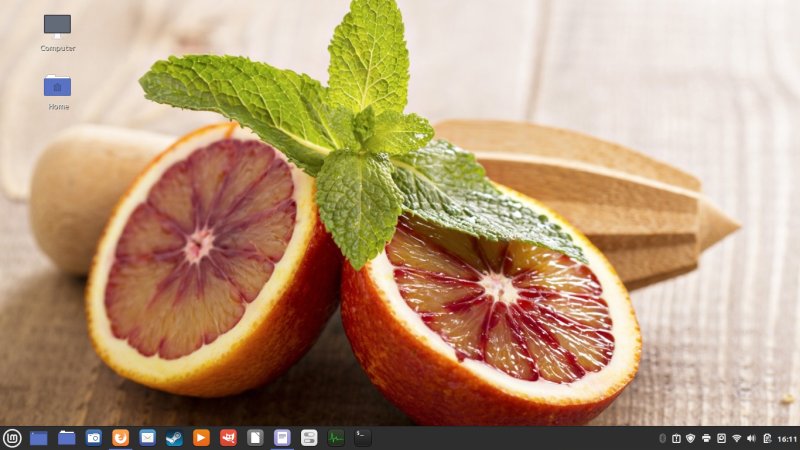Open the orange play-button media player

pyautogui.click(x=202, y=437)
